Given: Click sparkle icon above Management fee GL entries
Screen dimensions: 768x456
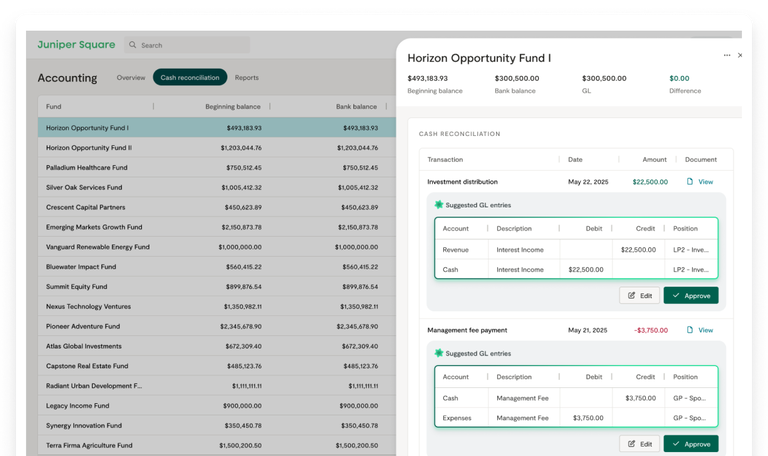Looking at the screenshot, I should (438, 353).
